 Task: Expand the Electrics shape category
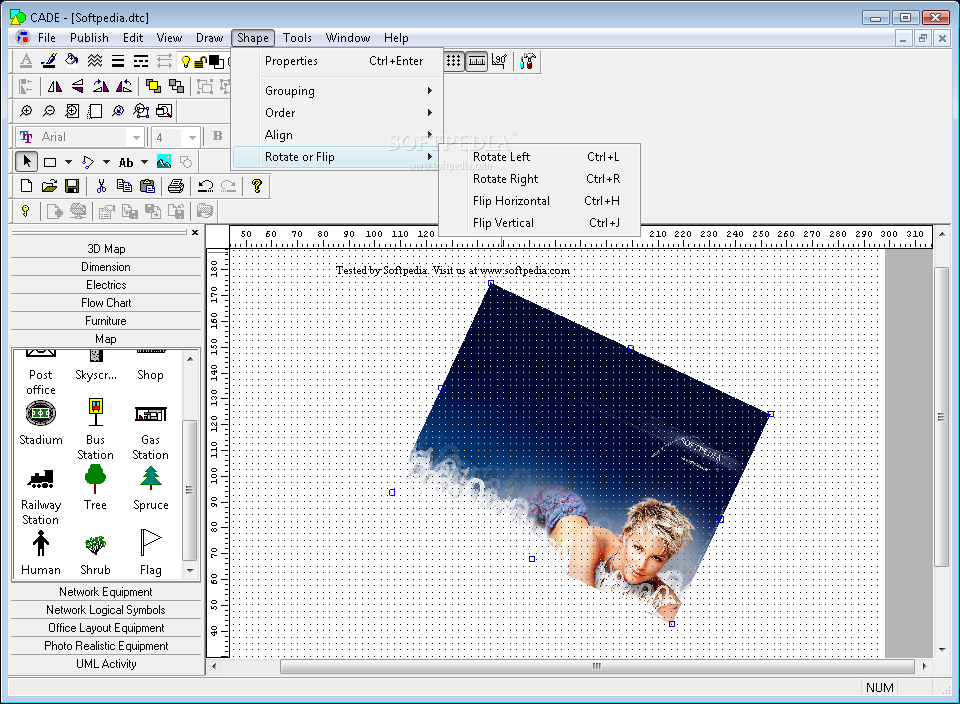point(106,285)
